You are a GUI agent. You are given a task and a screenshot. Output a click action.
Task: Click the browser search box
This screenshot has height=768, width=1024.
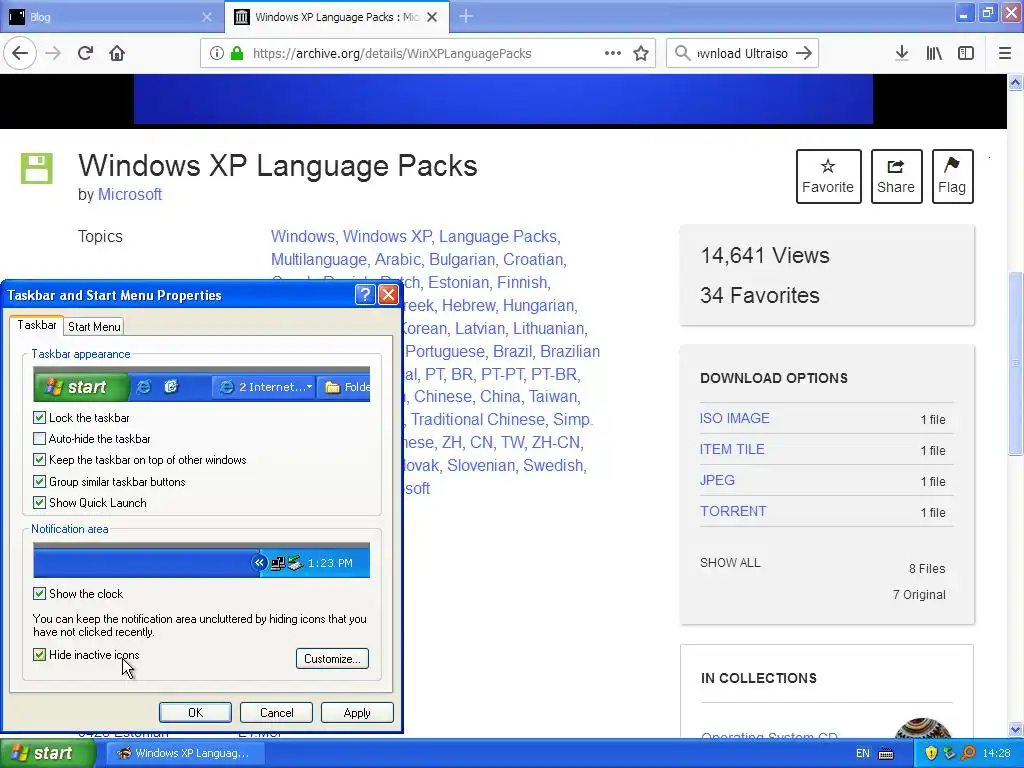click(743, 53)
